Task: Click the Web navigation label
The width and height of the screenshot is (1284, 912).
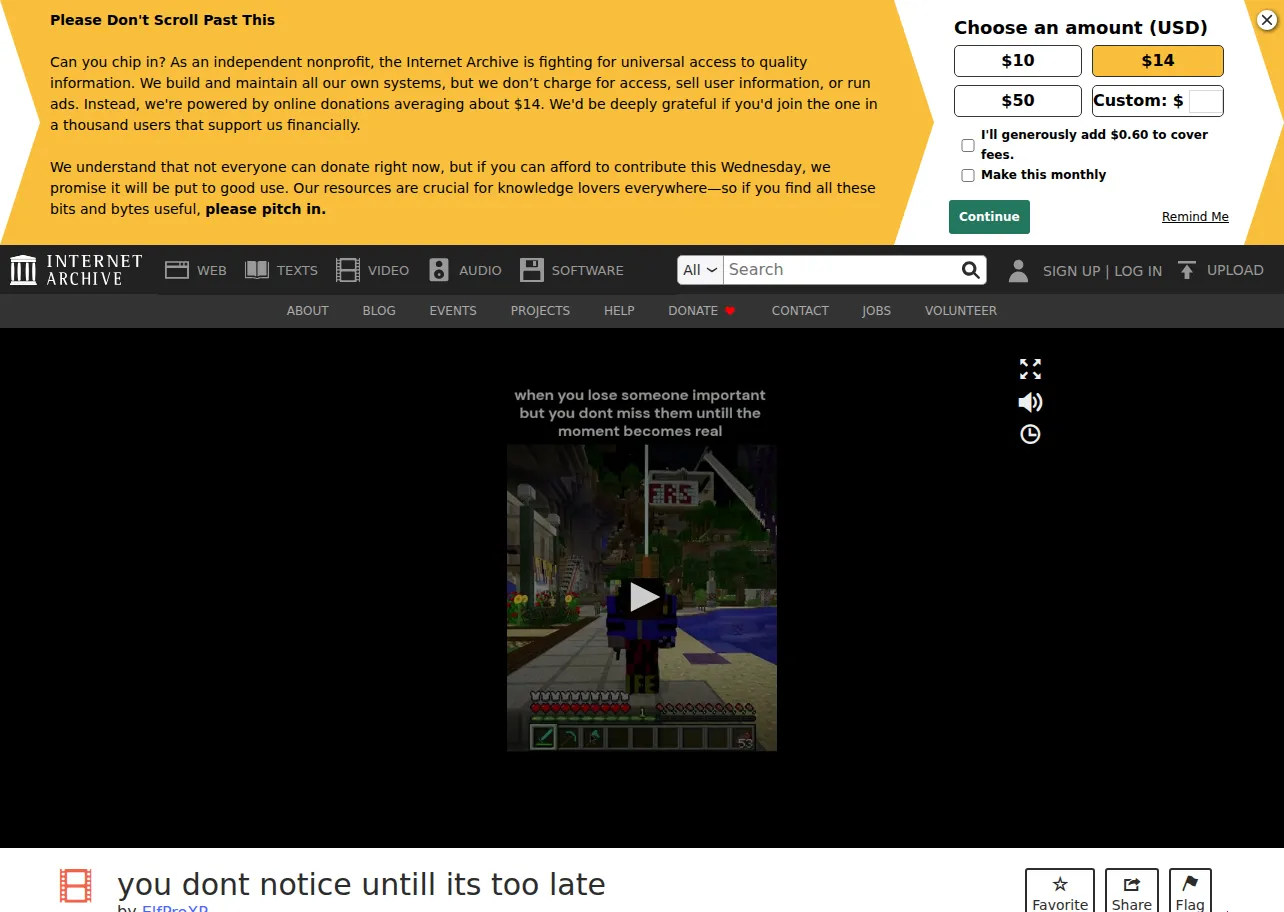Action: [212, 271]
